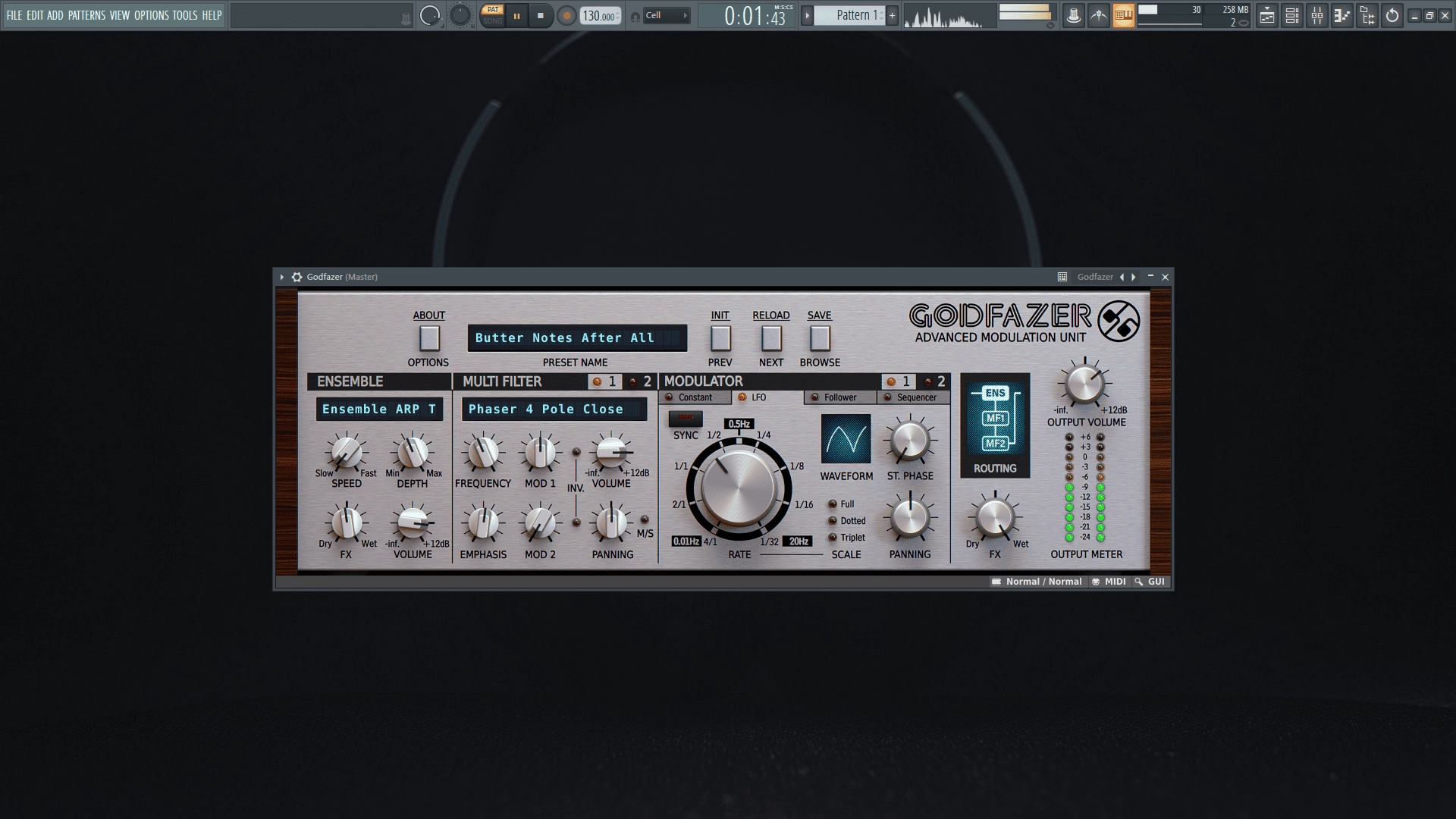Open the PATTERNS menu
This screenshot has width=1456, height=819.
(x=86, y=15)
